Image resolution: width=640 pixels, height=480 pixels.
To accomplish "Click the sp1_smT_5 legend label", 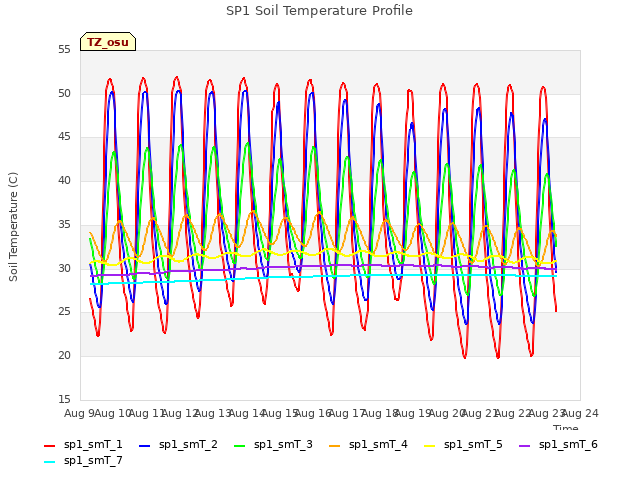I will [x=473, y=444].
